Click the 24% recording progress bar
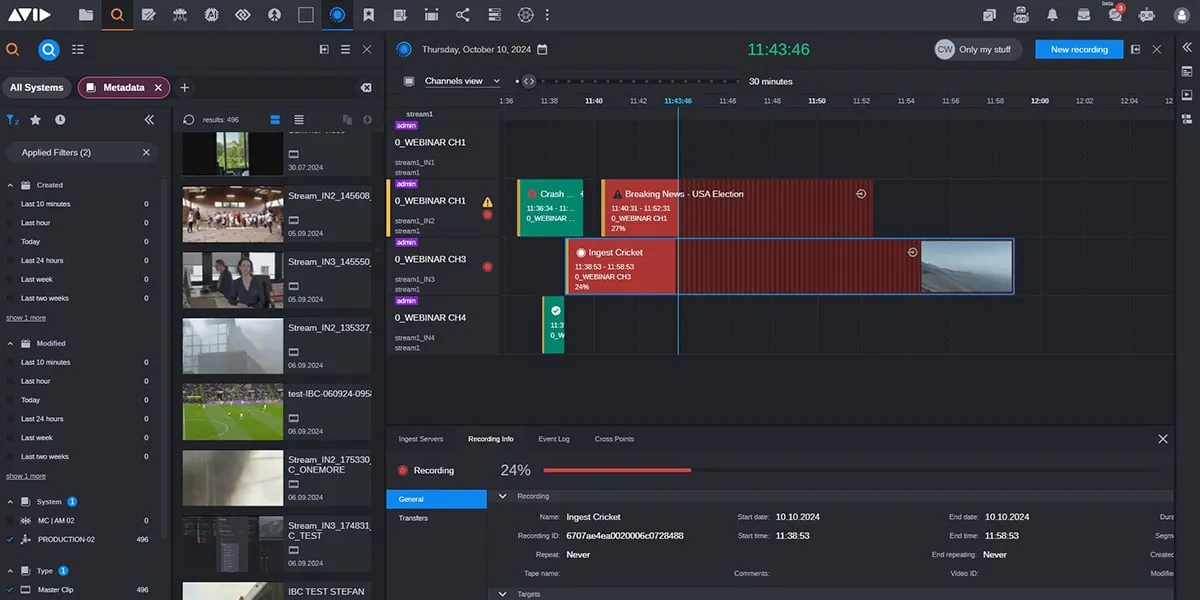Viewport: 1200px width, 600px height. pos(852,470)
